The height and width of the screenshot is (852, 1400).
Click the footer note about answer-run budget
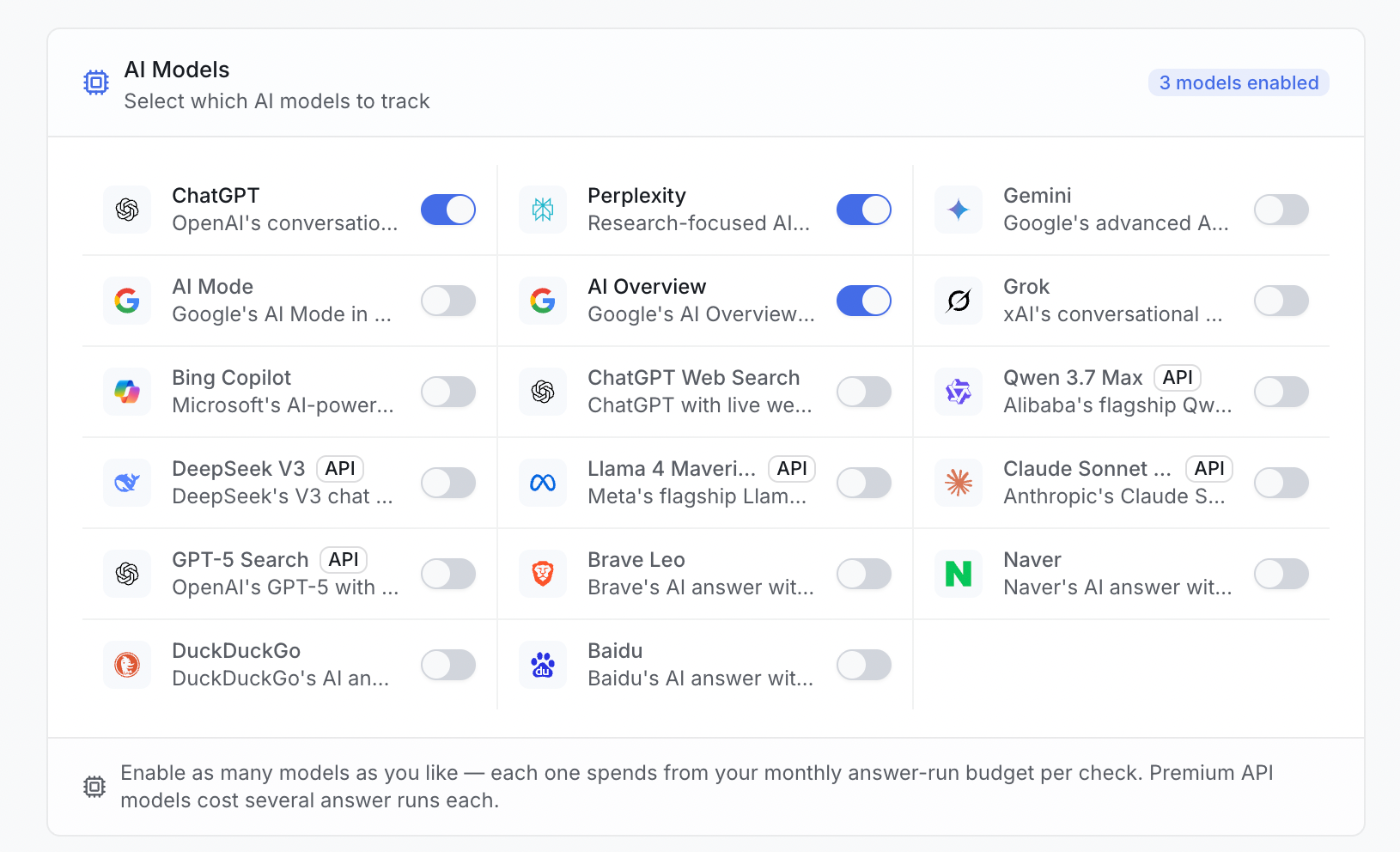tap(697, 787)
